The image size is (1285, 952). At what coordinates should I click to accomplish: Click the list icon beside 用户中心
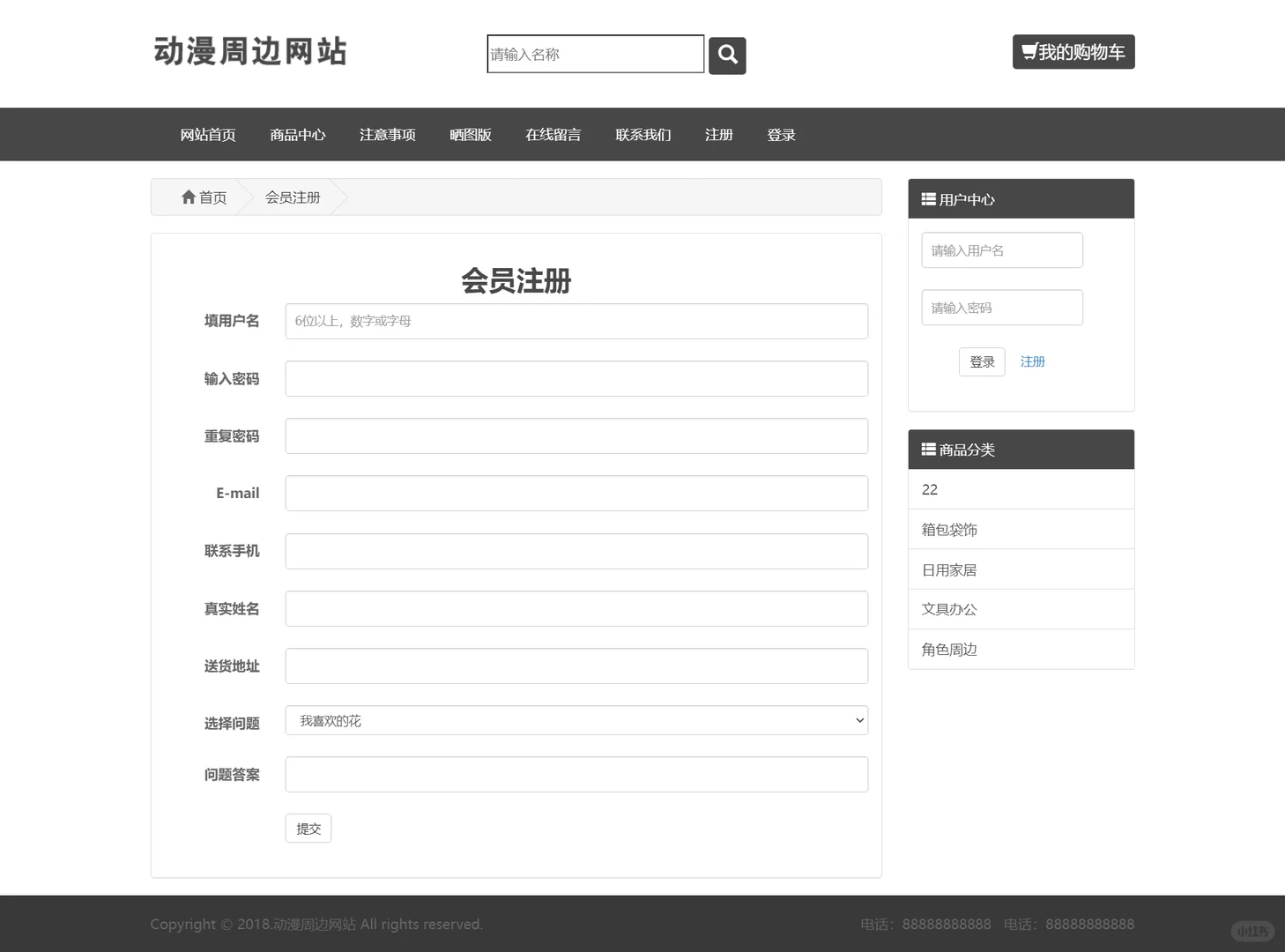[x=928, y=198]
